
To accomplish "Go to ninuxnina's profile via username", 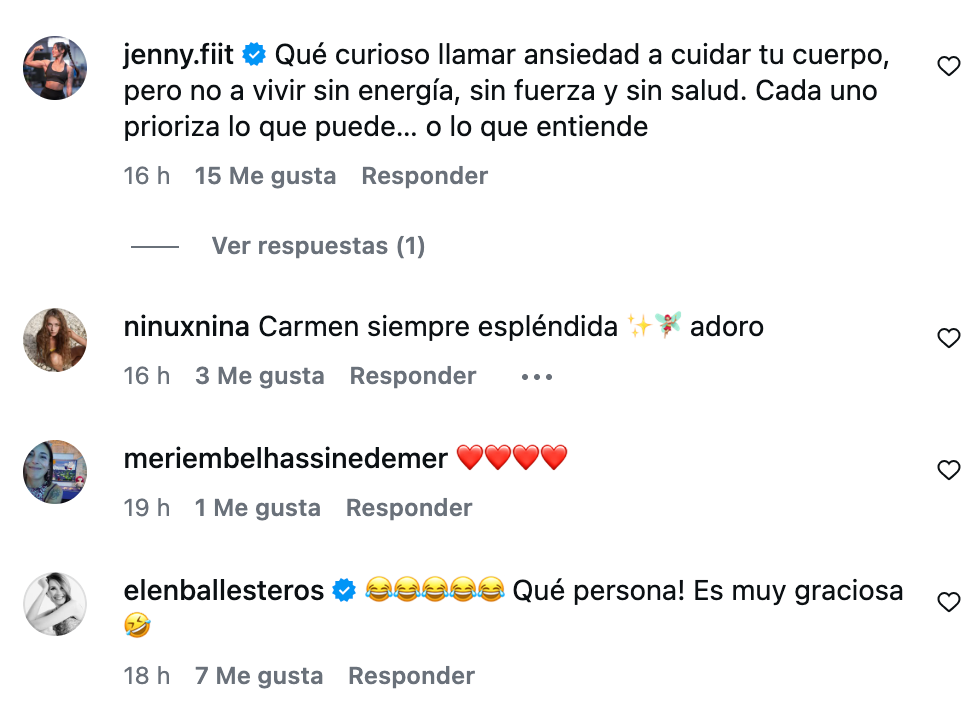I will click(x=187, y=326).
